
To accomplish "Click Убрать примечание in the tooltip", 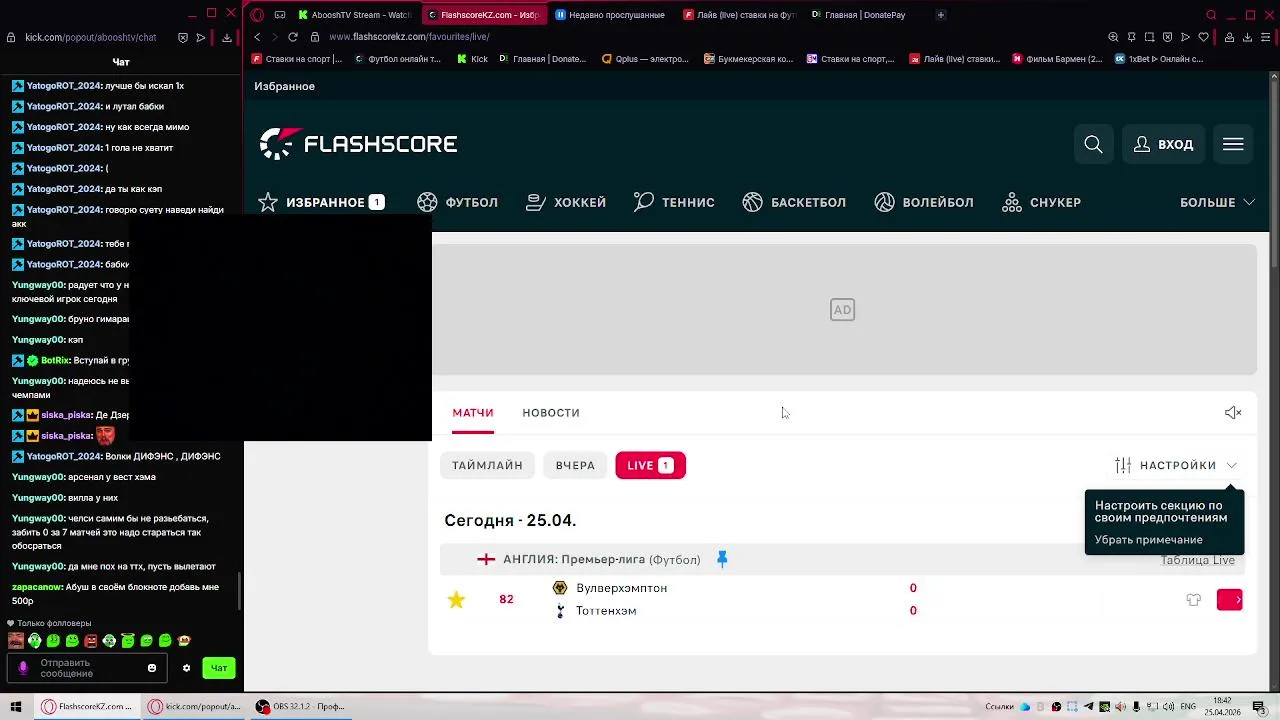I will pyautogui.click(x=1148, y=540).
